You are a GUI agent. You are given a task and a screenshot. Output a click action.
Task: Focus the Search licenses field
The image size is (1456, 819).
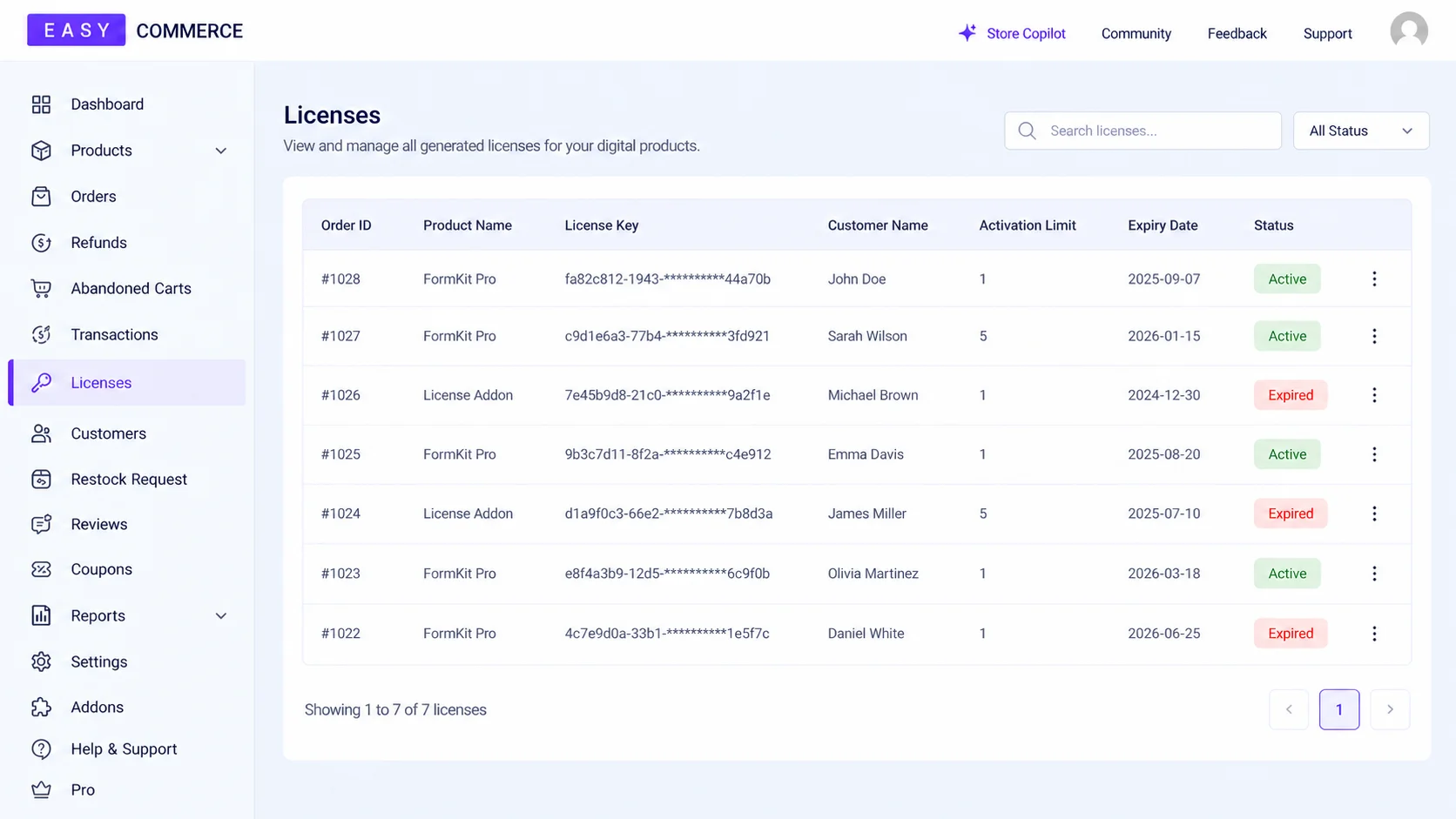click(1143, 131)
